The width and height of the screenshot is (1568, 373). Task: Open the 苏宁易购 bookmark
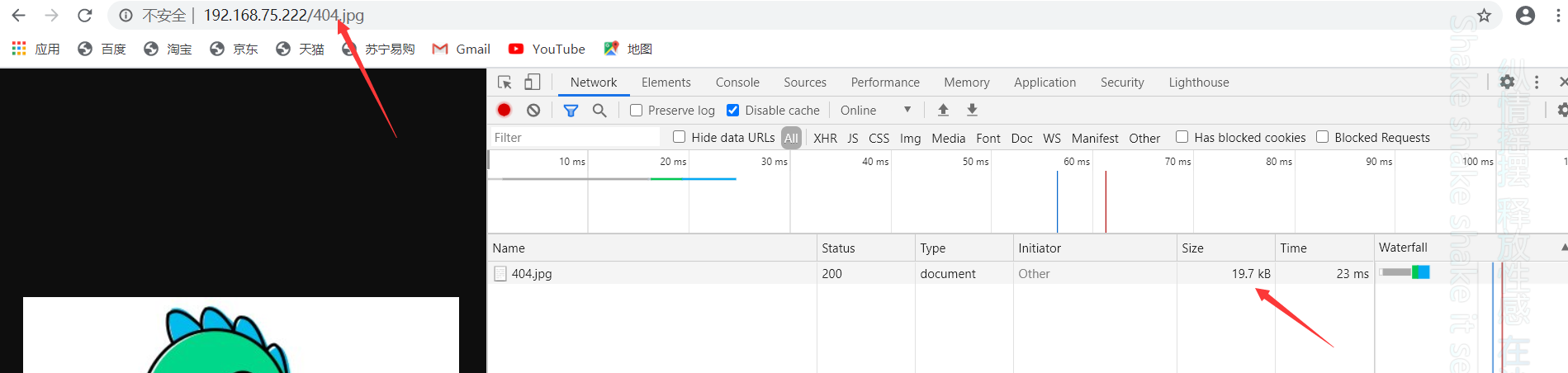378,49
